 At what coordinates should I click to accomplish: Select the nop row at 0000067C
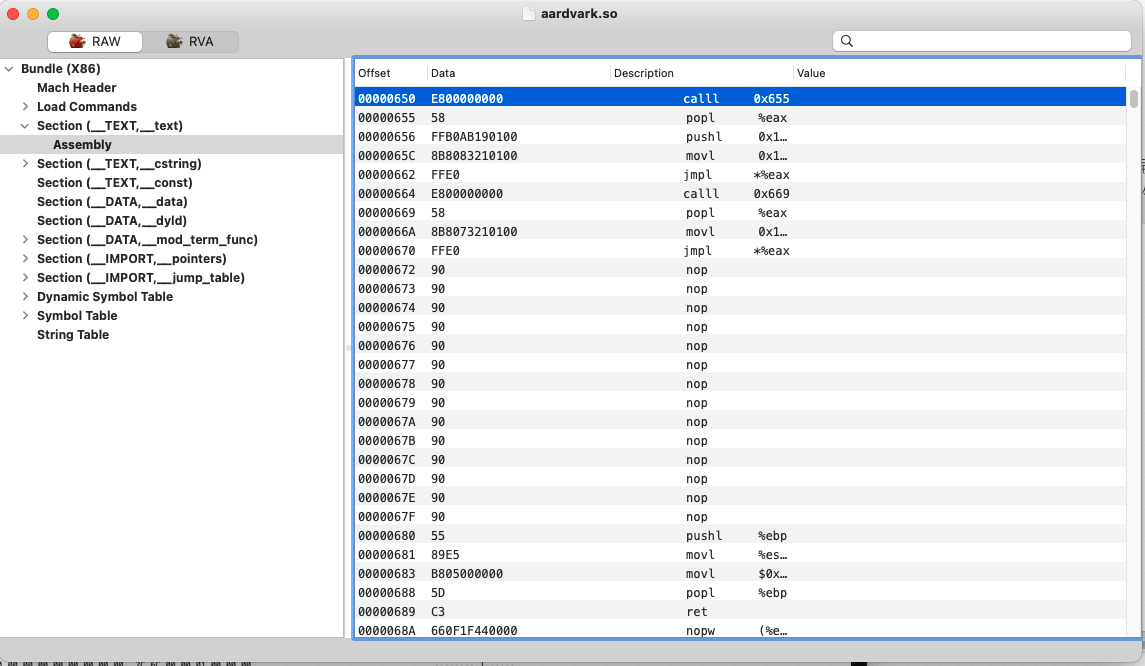pos(740,459)
